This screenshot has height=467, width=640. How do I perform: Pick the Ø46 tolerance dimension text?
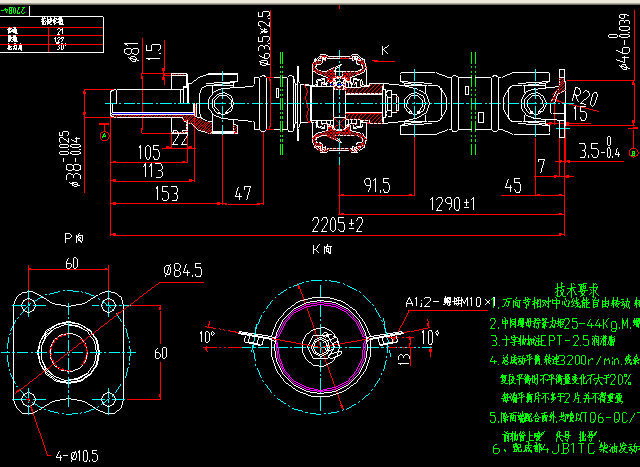pyautogui.click(x=622, y=42)
